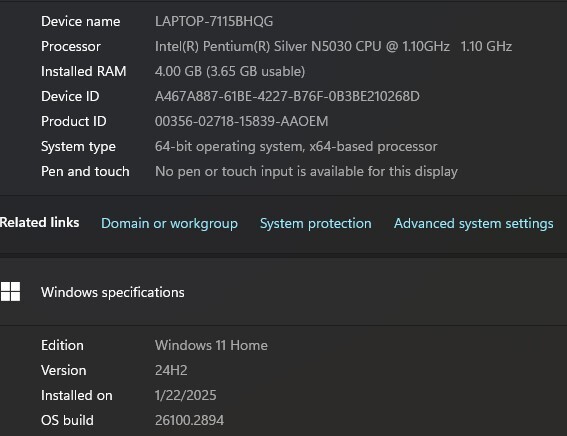The image size is (567, 436).
Task: Select the Pen and touch label
Action: pos(85,171)
